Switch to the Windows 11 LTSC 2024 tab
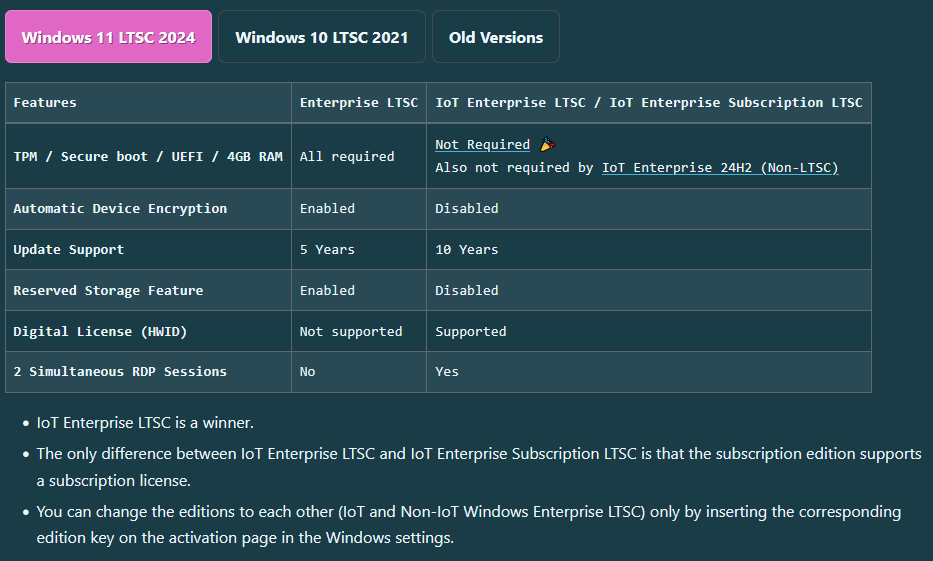The image size is (933, 561). tap(108, 37)
